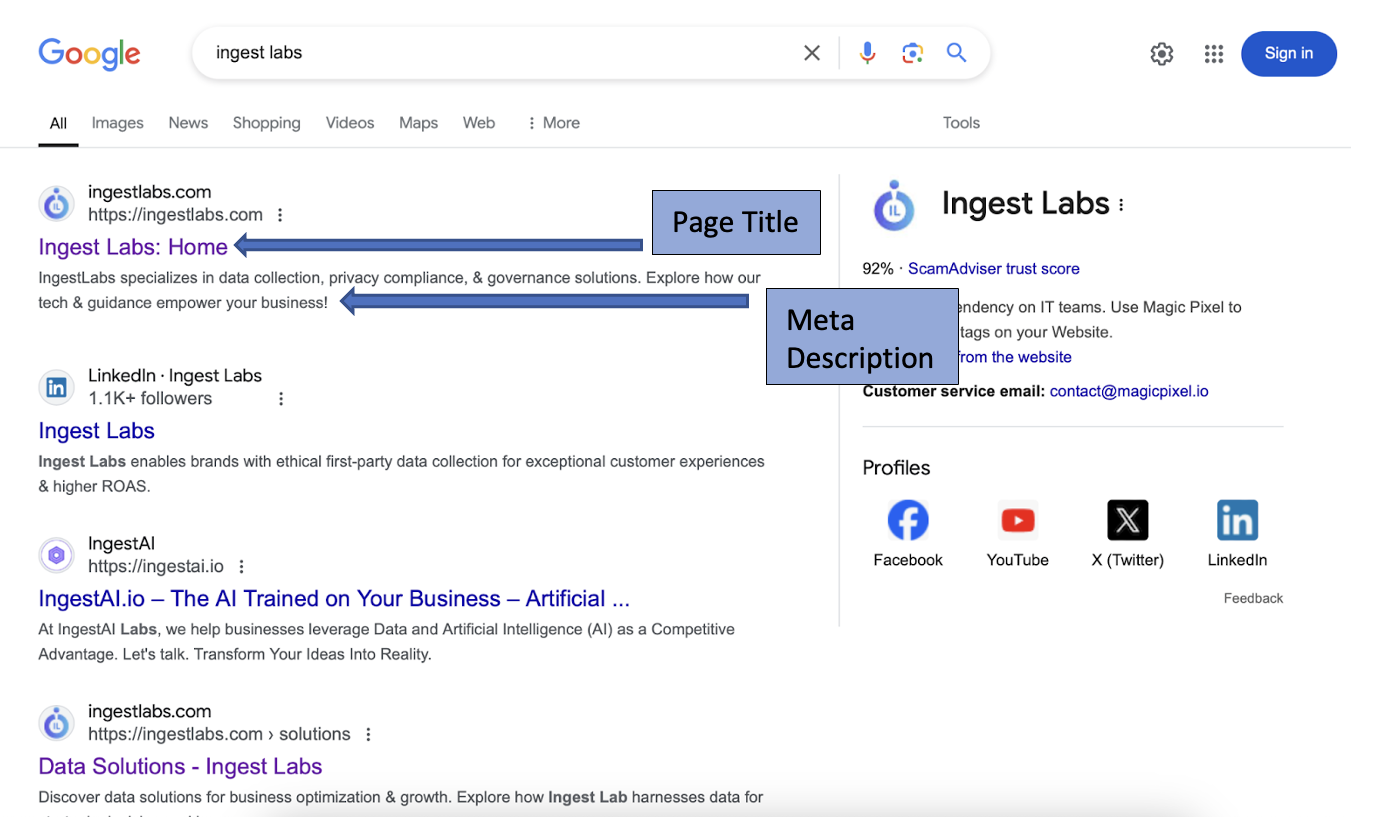Switch to the Videos tab

[350, 123]
